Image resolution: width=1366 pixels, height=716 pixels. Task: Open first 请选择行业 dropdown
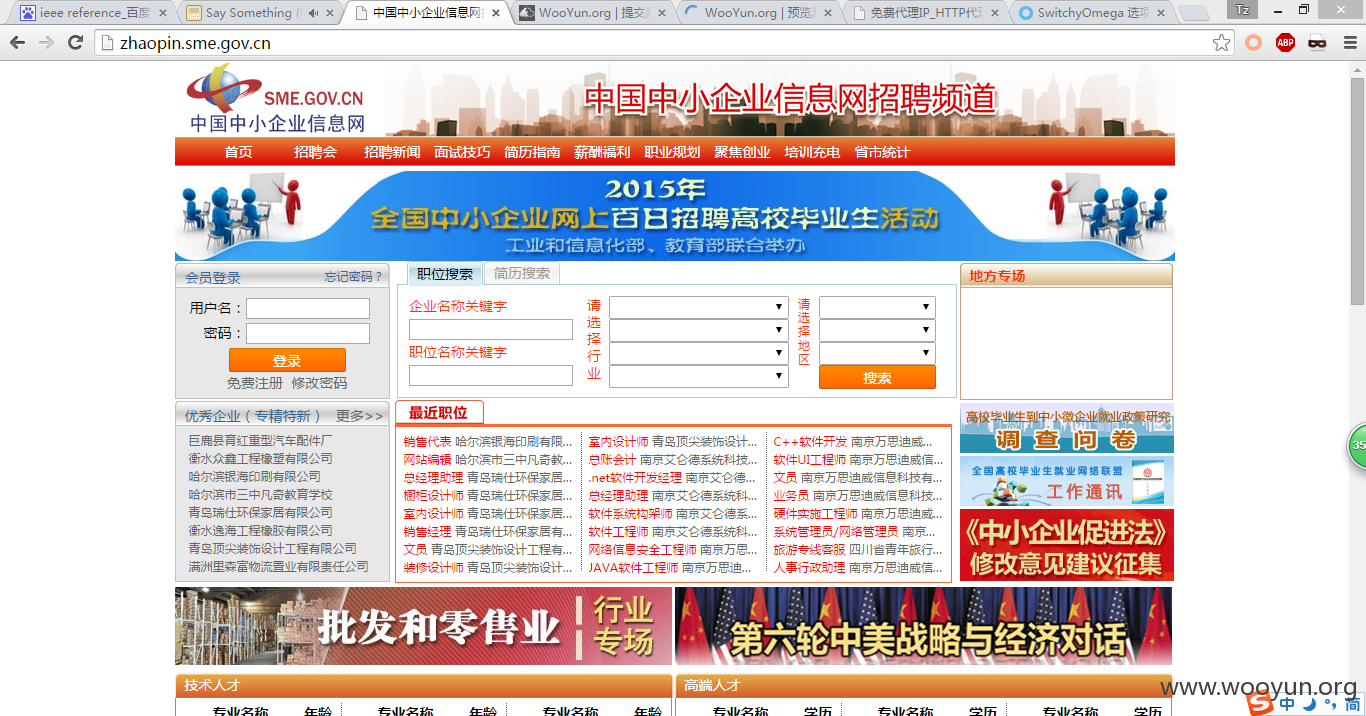pos(699,307)
